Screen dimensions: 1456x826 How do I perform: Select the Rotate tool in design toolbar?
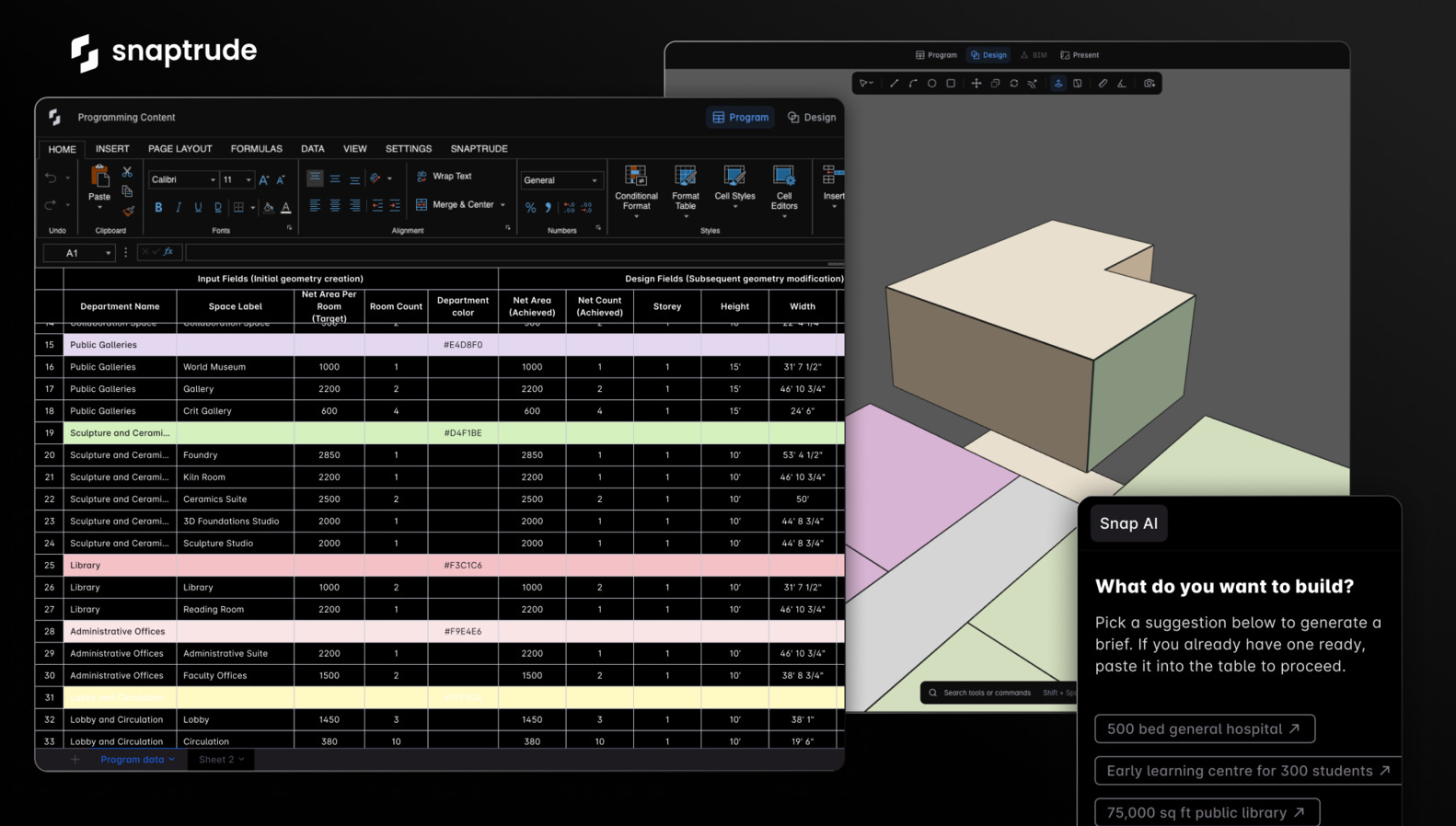pyautogui.click(x=1014, y=84)
